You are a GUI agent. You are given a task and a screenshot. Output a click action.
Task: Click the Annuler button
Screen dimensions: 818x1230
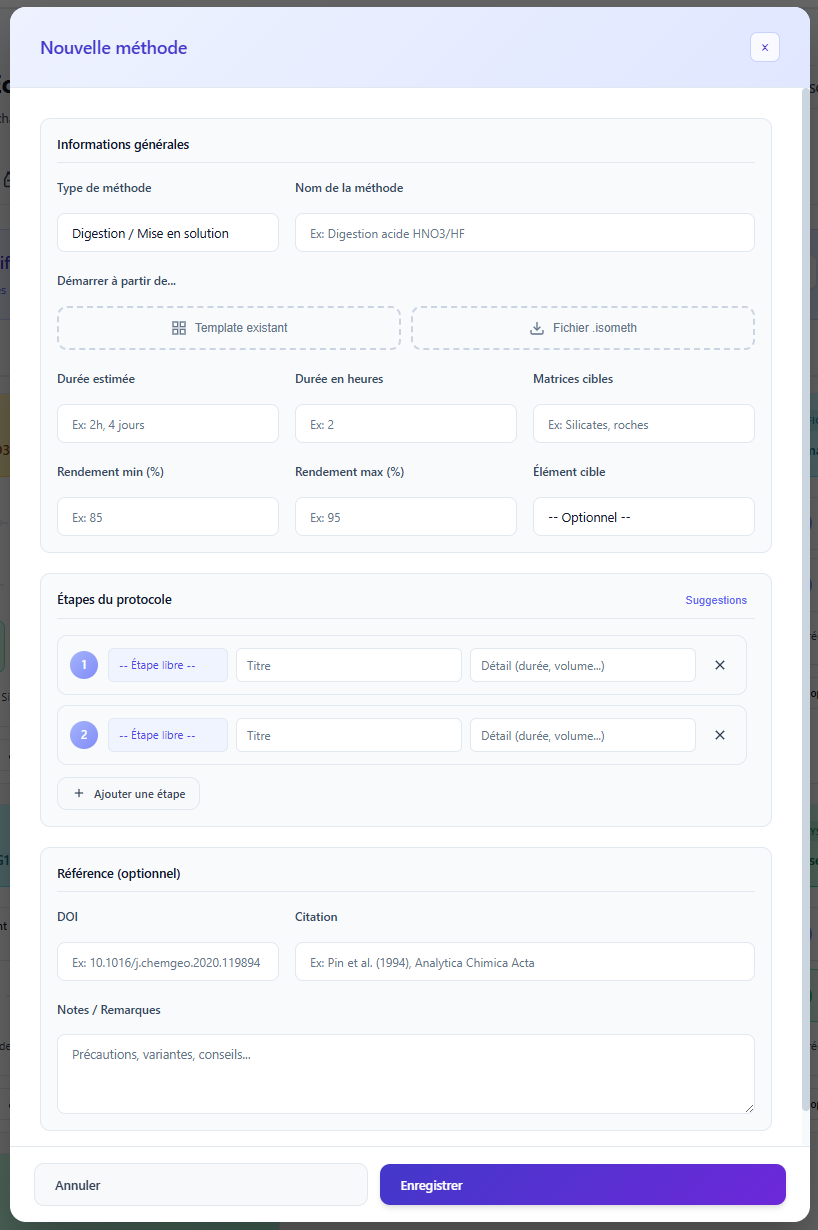[201, 1185]
